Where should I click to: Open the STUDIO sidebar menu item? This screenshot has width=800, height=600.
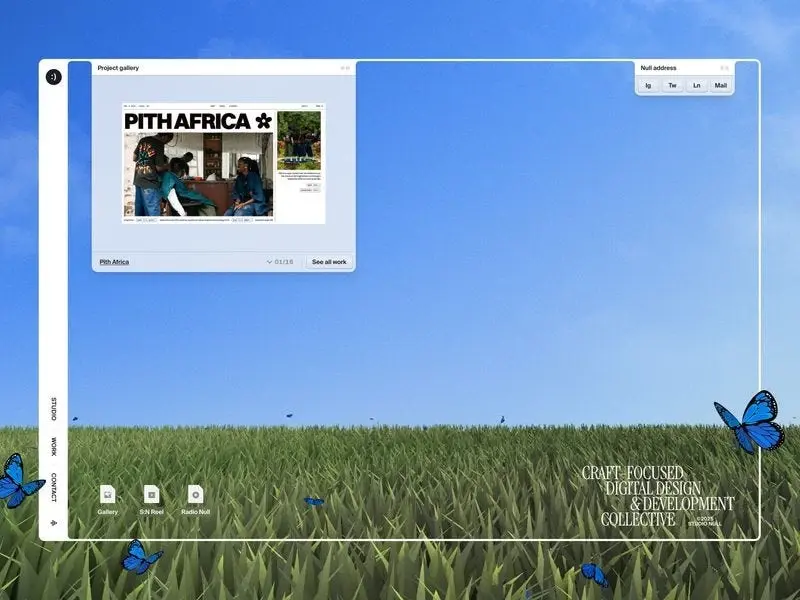pyautogui.click(x=54, y=409)
